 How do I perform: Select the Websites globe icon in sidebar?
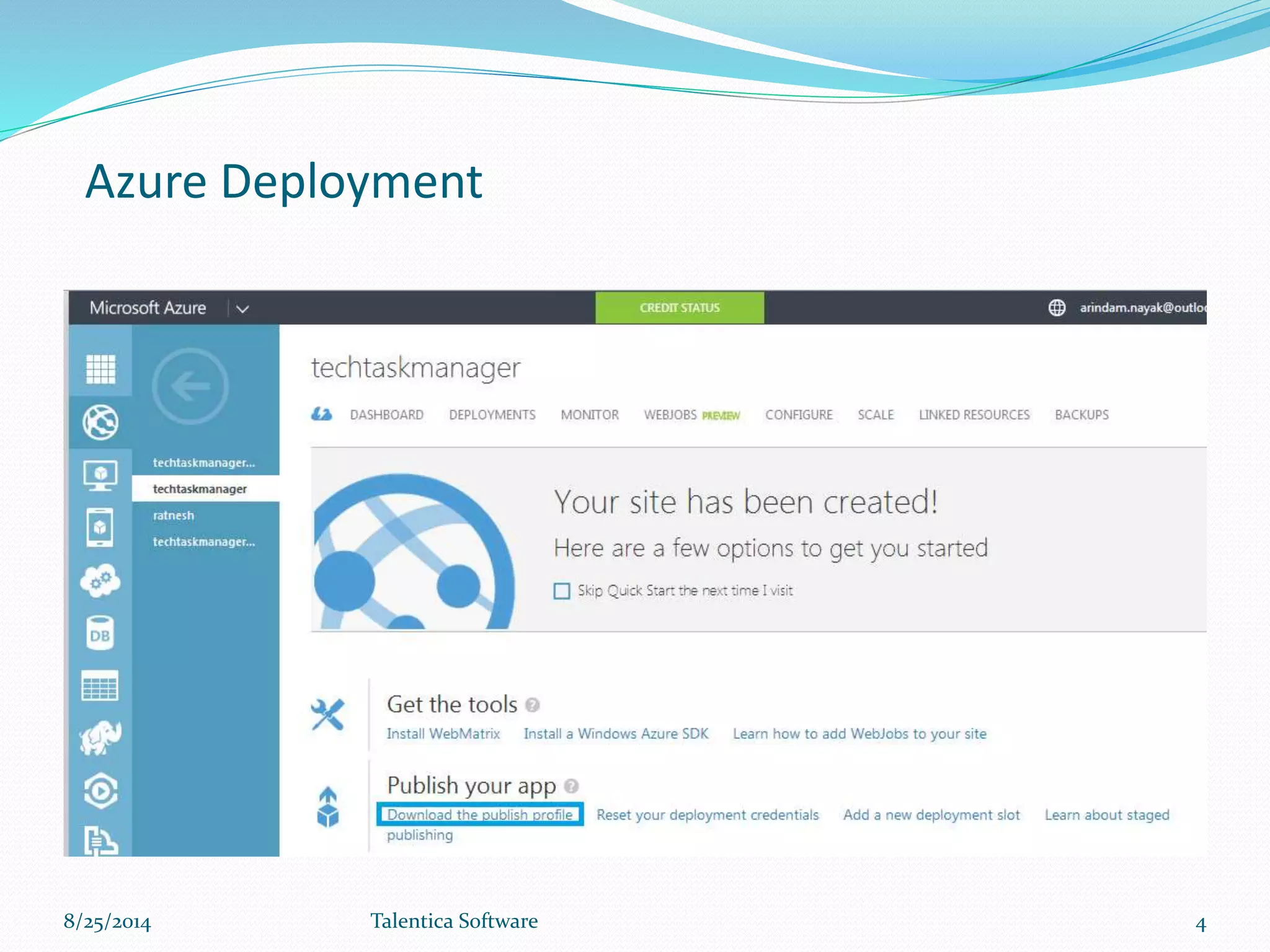tap(100, 423)
